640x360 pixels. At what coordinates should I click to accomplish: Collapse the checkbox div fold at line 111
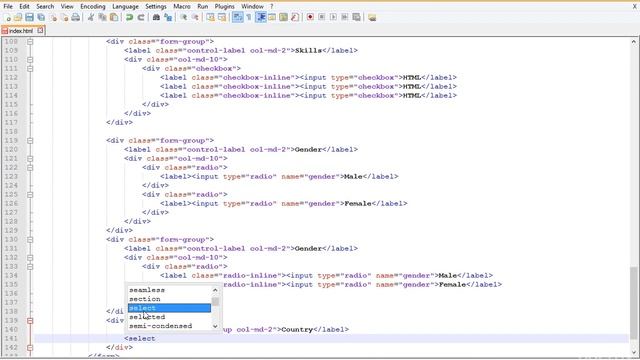(30, 69)
